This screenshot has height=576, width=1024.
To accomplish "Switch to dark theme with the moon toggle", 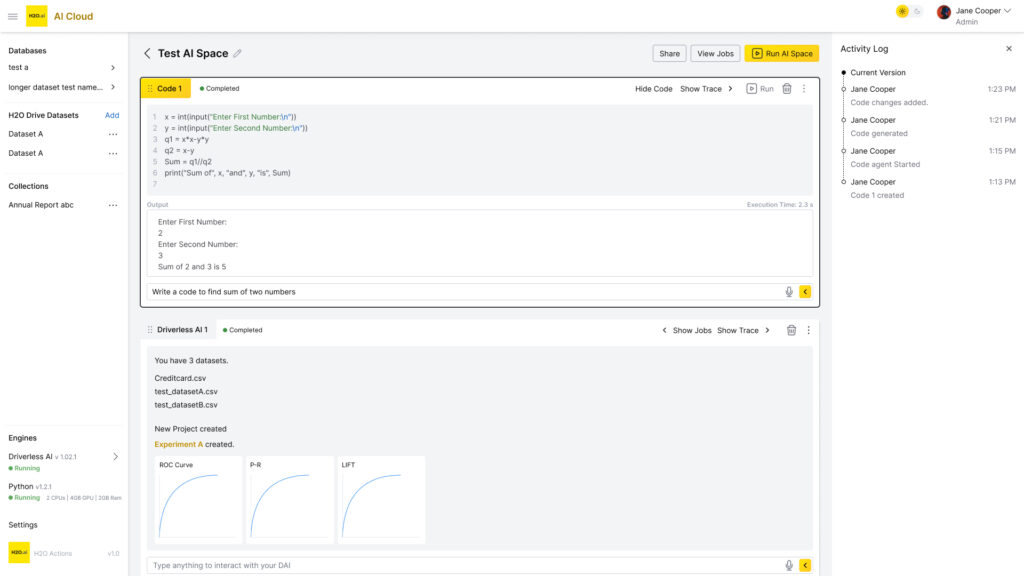I will 917,11.
